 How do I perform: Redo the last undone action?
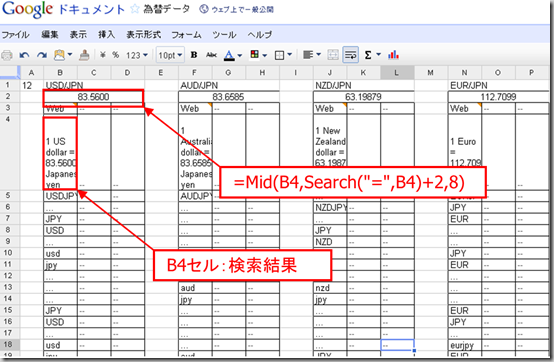pyautogui.click(x=42, y=55)
